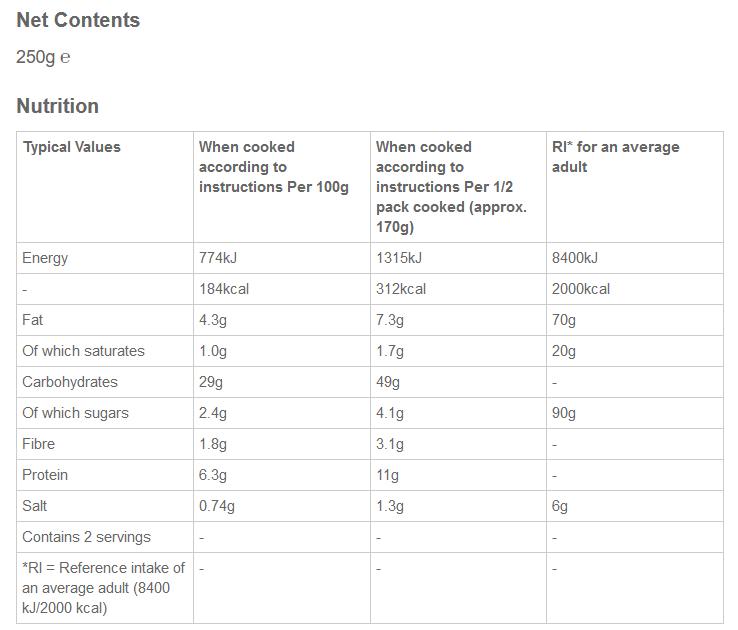Click the Fat row label
The image size is (738, 630).
[x=33, y=320]
